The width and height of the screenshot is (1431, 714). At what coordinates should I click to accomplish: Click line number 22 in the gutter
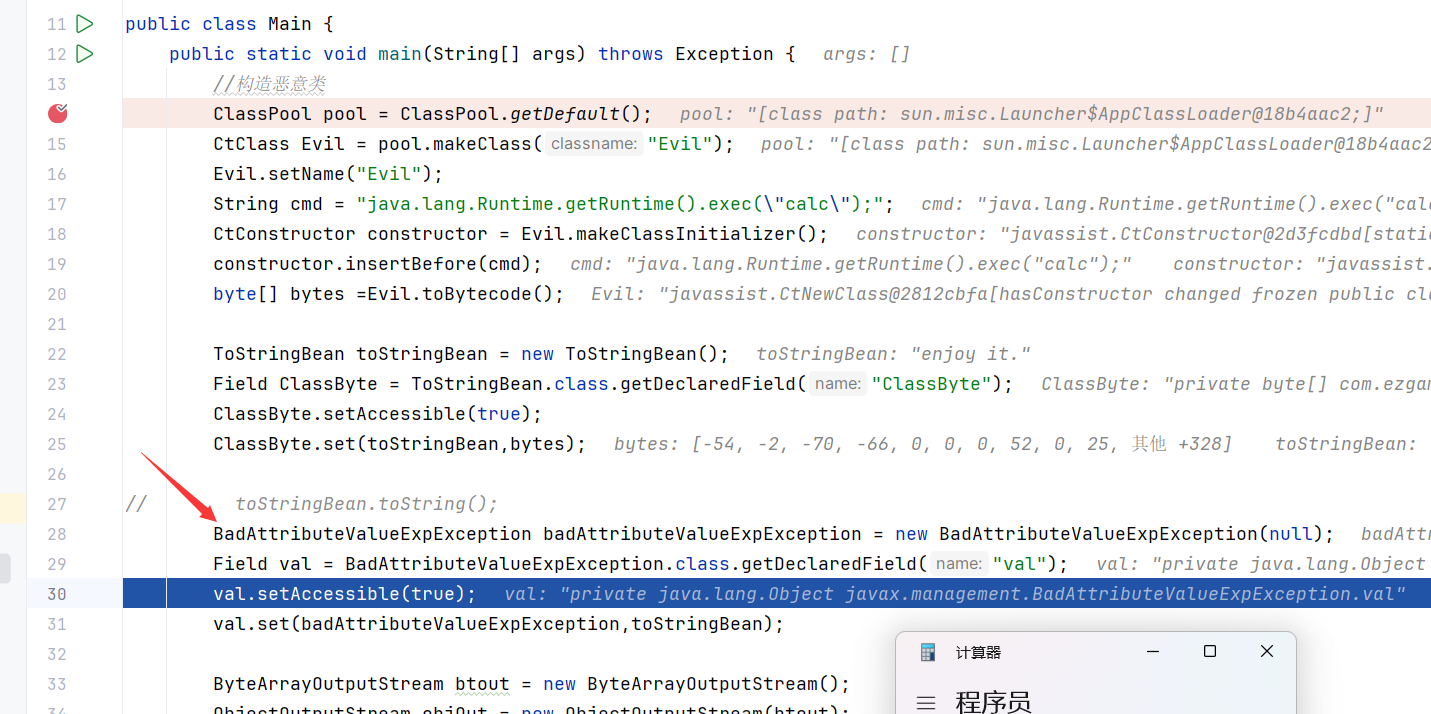pos(56,354)
